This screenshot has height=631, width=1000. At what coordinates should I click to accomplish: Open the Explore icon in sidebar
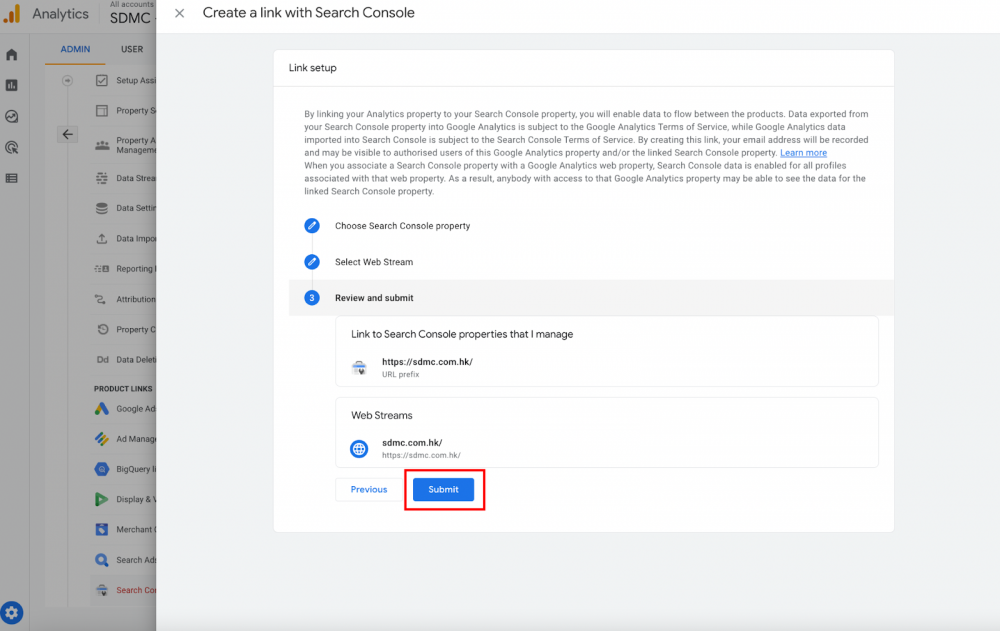tap(11, 116)
